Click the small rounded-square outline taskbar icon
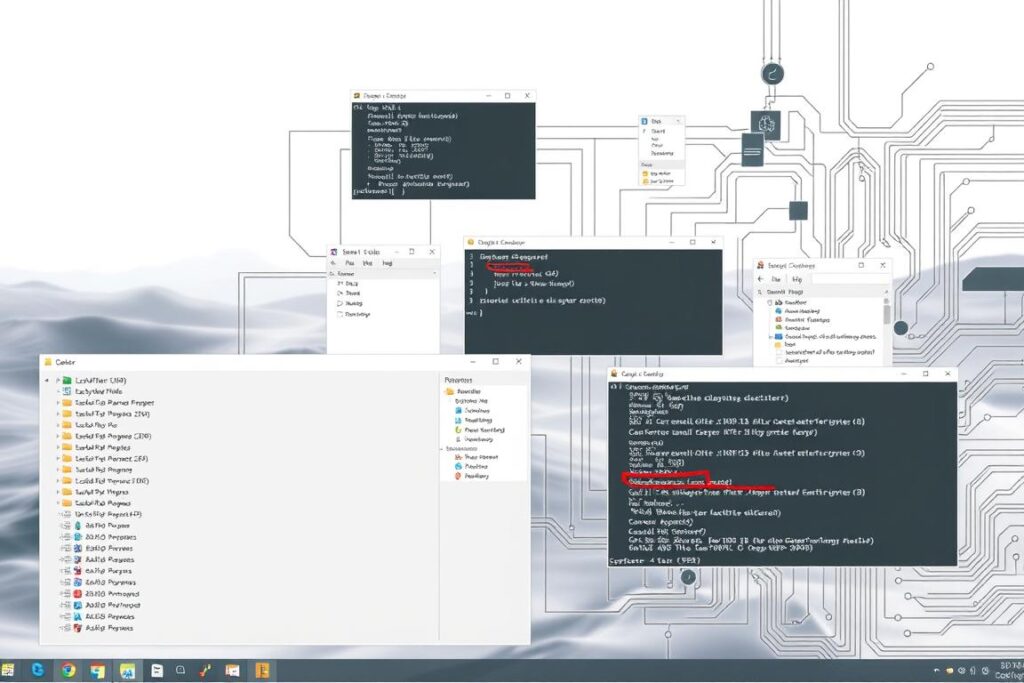The height and width of the screenshot is (683, 1024). [x=181, y=670]
